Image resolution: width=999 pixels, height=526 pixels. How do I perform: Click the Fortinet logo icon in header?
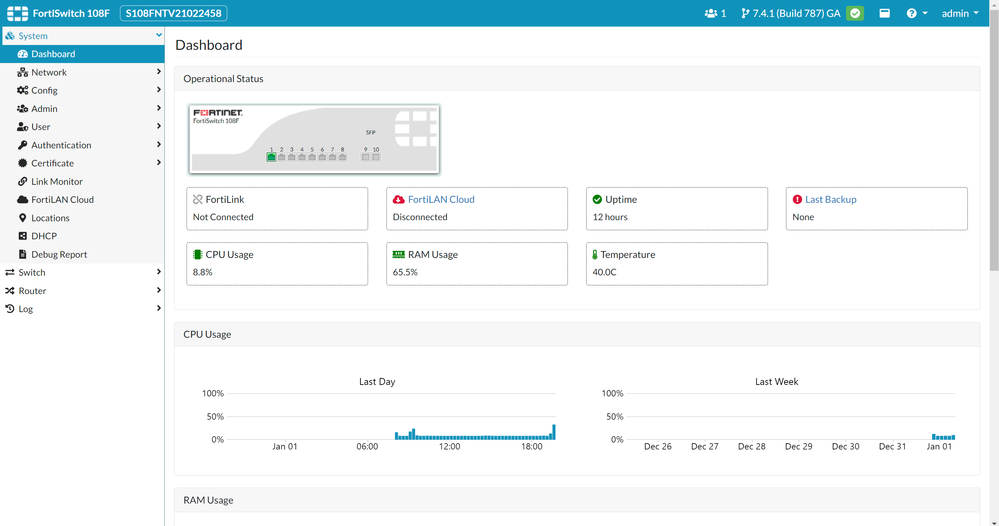pos(17,14)
